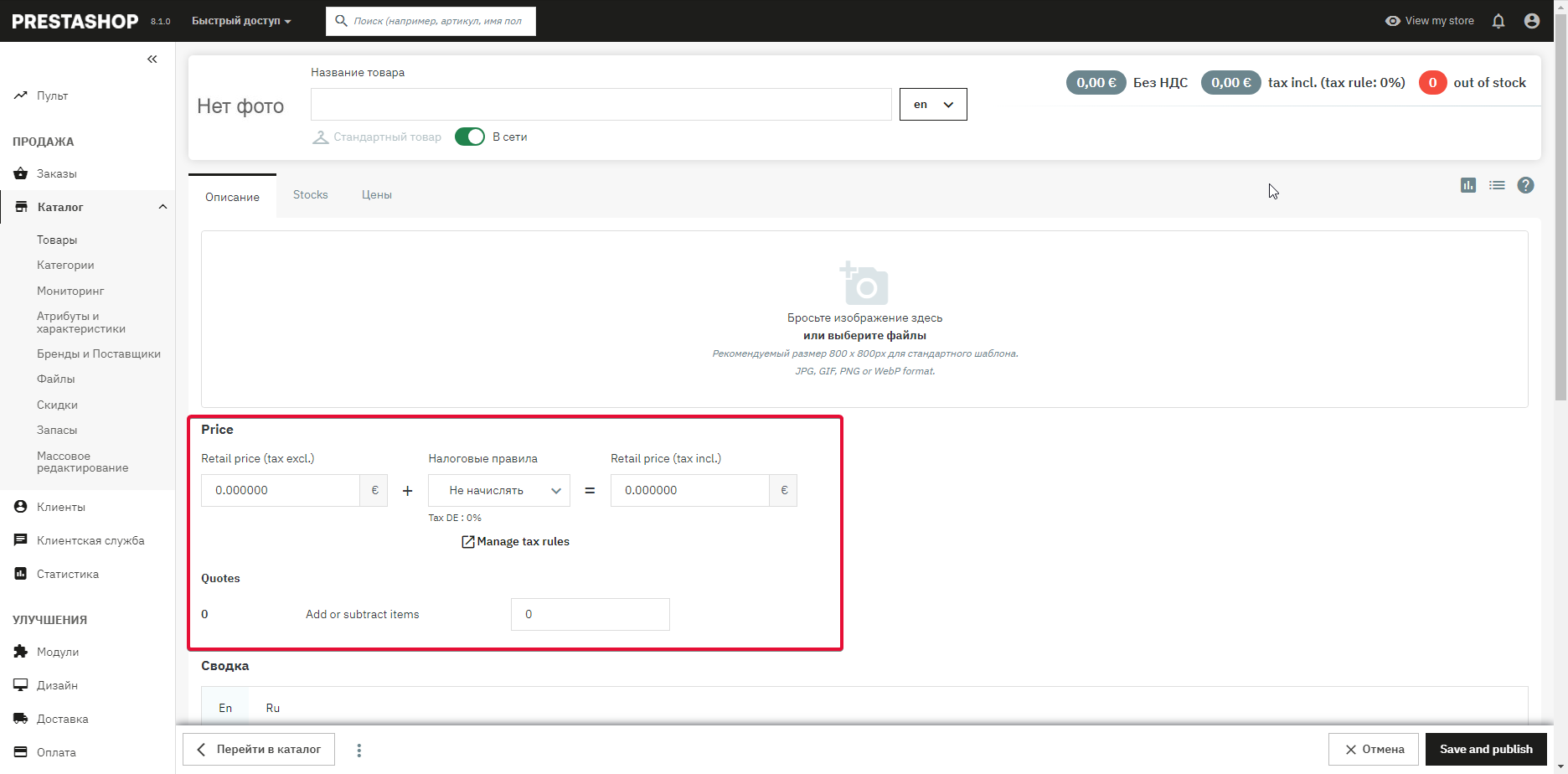Open Категории in the catalog menu

[65, 265]
